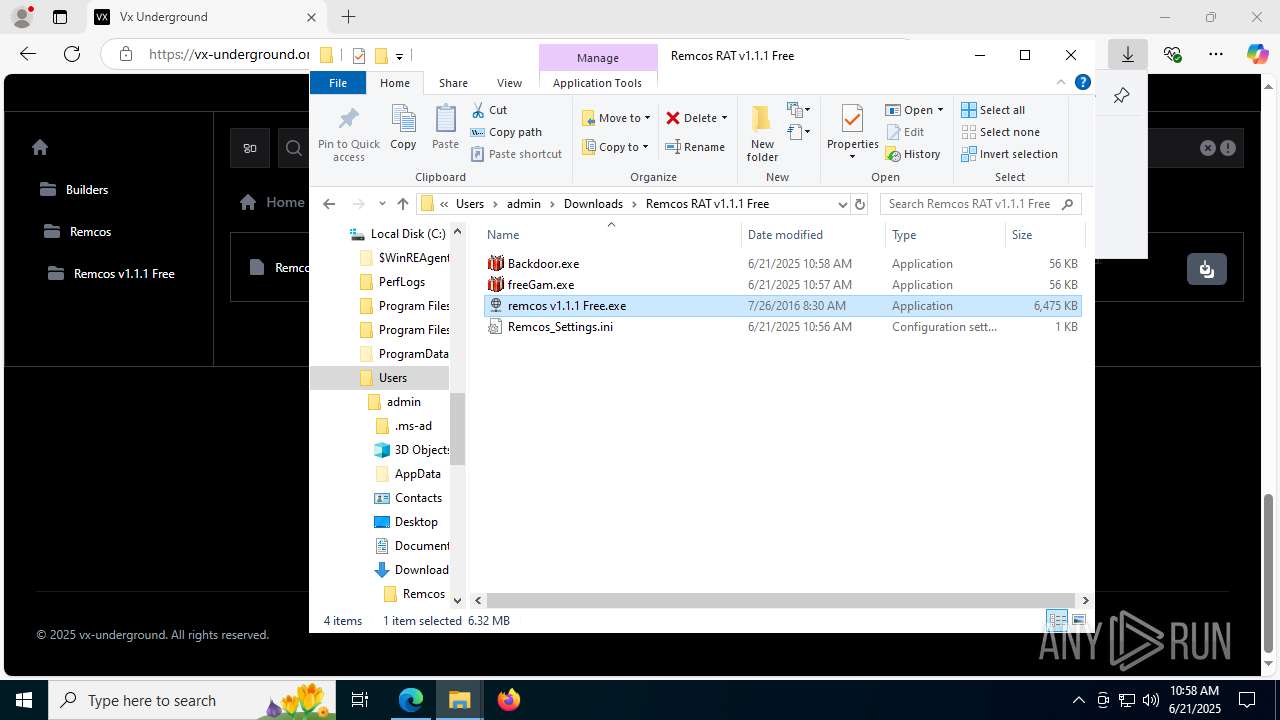Click the Manage contextual tab
Image resolution: width=1280 pixels, height=720 pixels.
pos(598,57)
